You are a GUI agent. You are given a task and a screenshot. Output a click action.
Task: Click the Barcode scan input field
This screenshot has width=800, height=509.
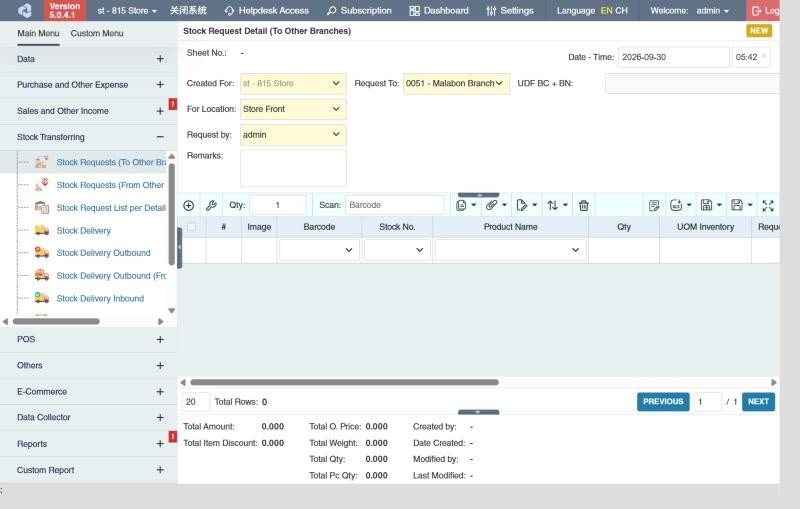coord(394,205)
